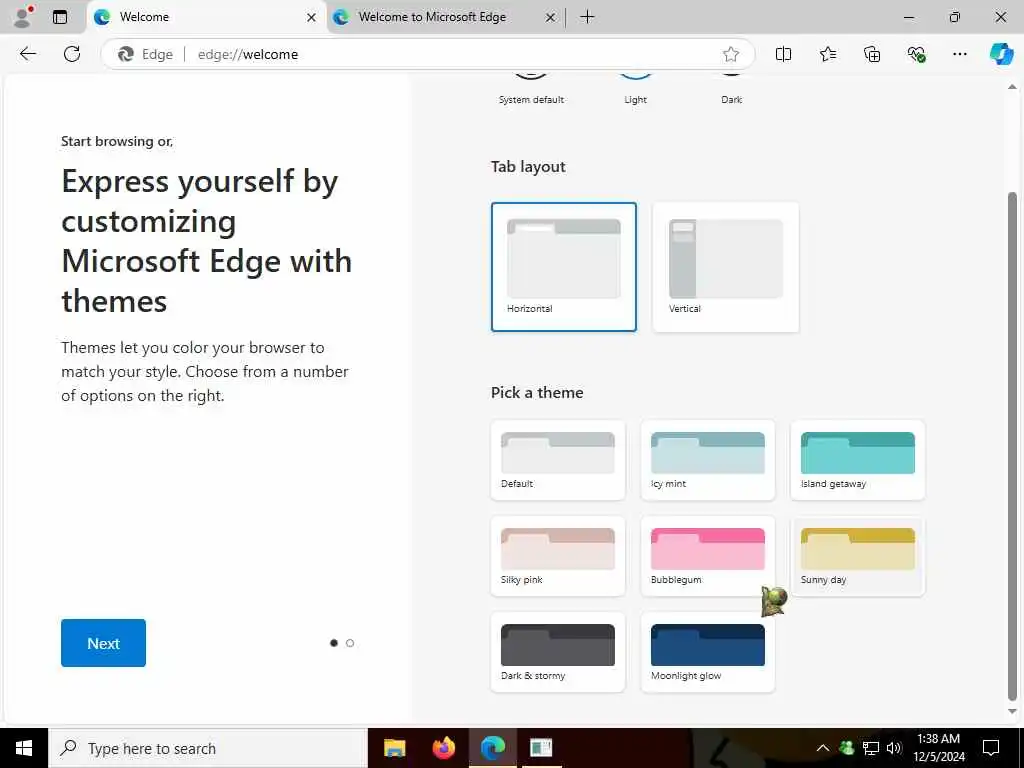Select the Dark appearance option
The width and height of the screenshot is (1024, 768).
(x=731, y=91)
